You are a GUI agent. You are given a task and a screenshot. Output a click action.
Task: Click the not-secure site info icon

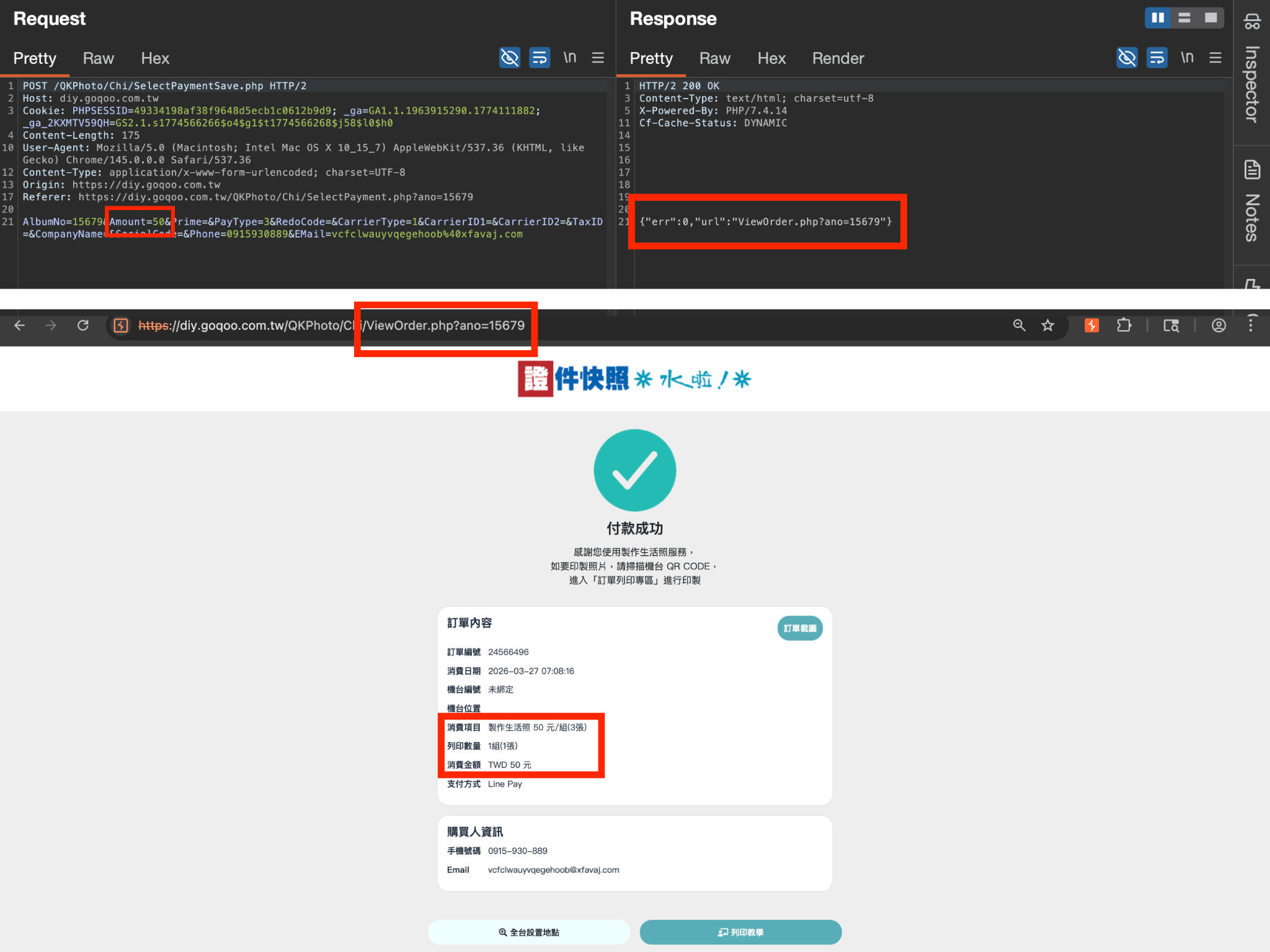122,325
